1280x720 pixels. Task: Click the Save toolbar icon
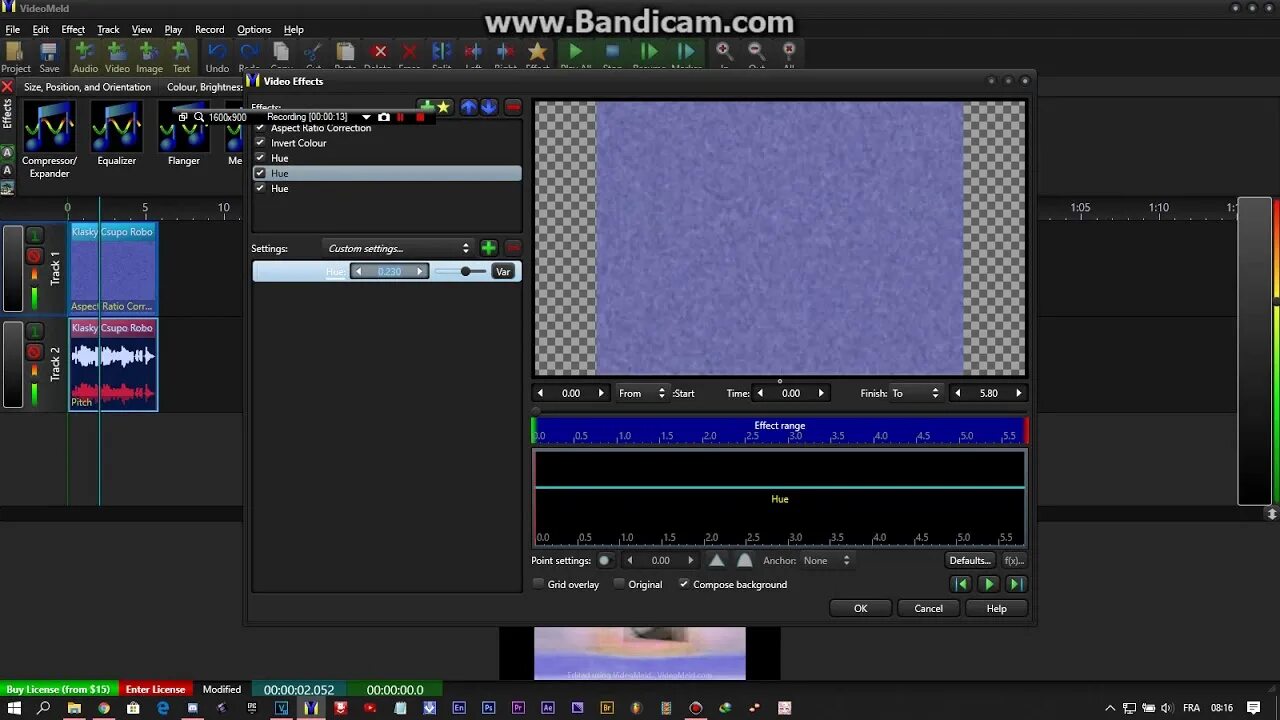[x=49, y=57]
